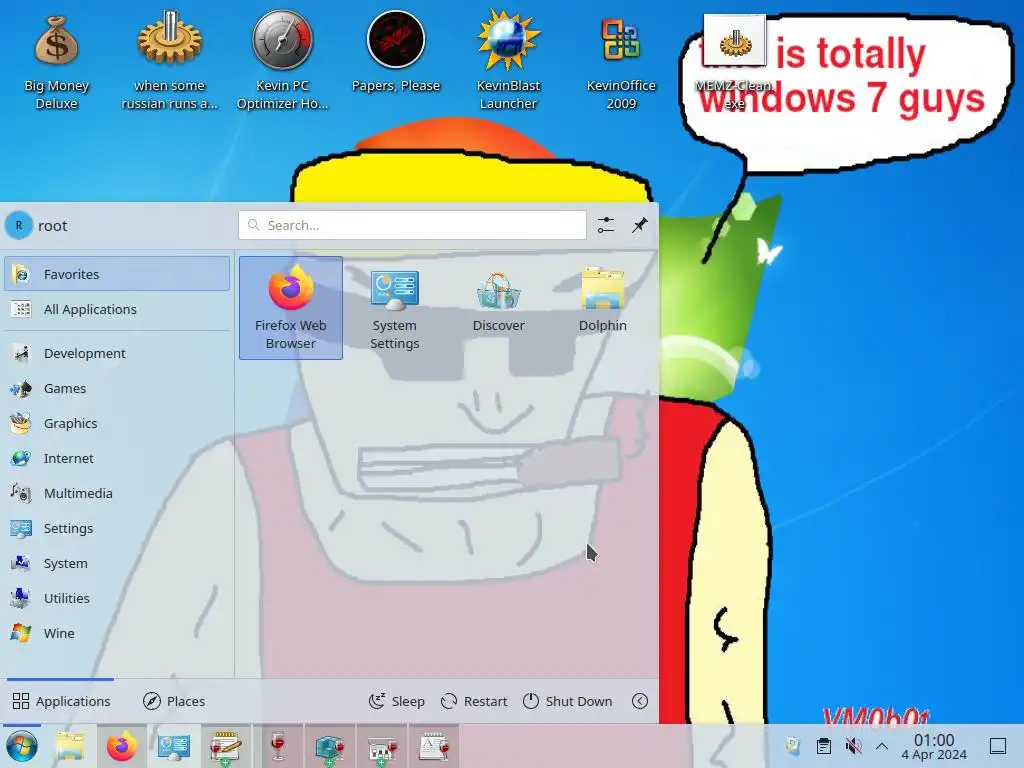Open the Games category
The height and width of the screenshot is (768, 1024).
[x=117, y=389]
